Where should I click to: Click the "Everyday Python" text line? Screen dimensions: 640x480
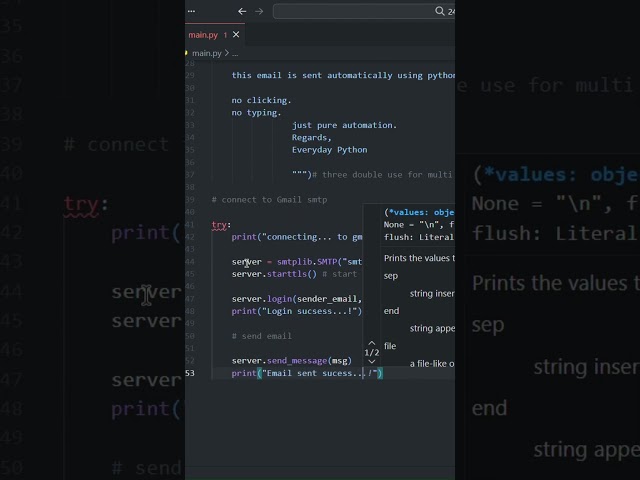329,150
